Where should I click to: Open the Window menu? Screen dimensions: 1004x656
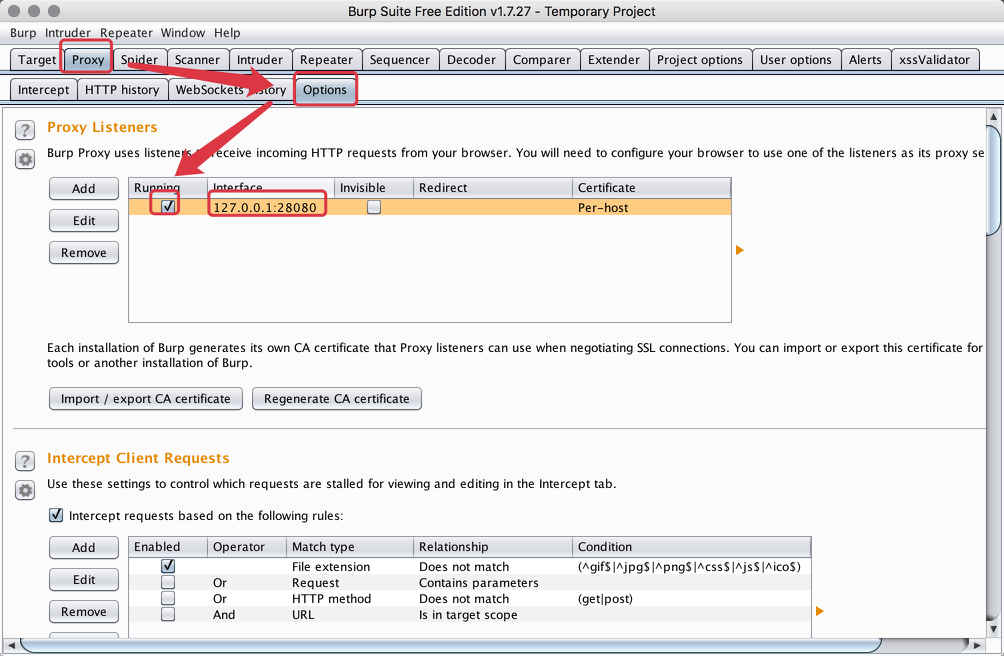[x=182, y=33]
